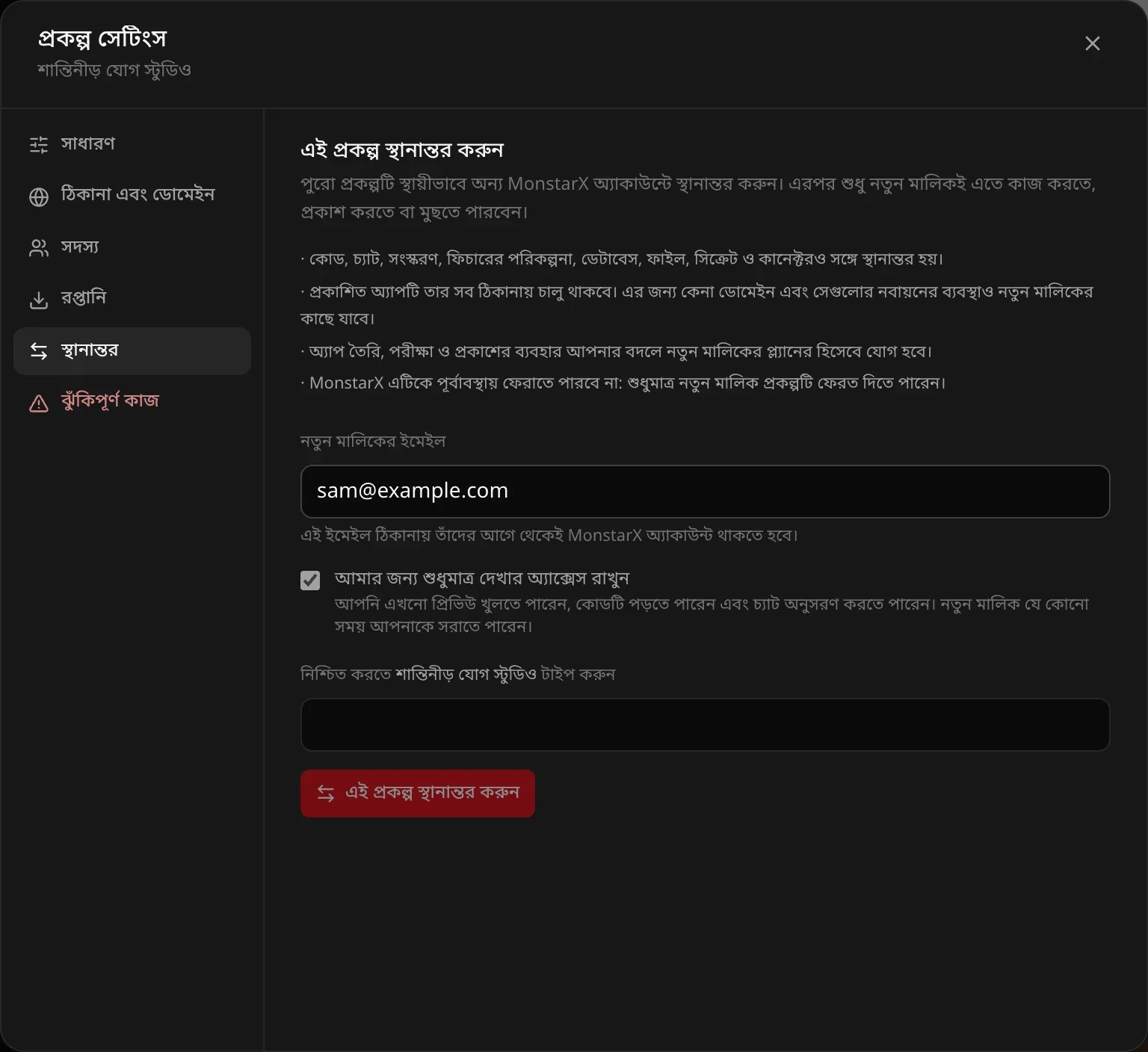Click the download icon beside রপ্তানি
The height and width of the screenshot is (1052, 1148).
coord(39,300)
